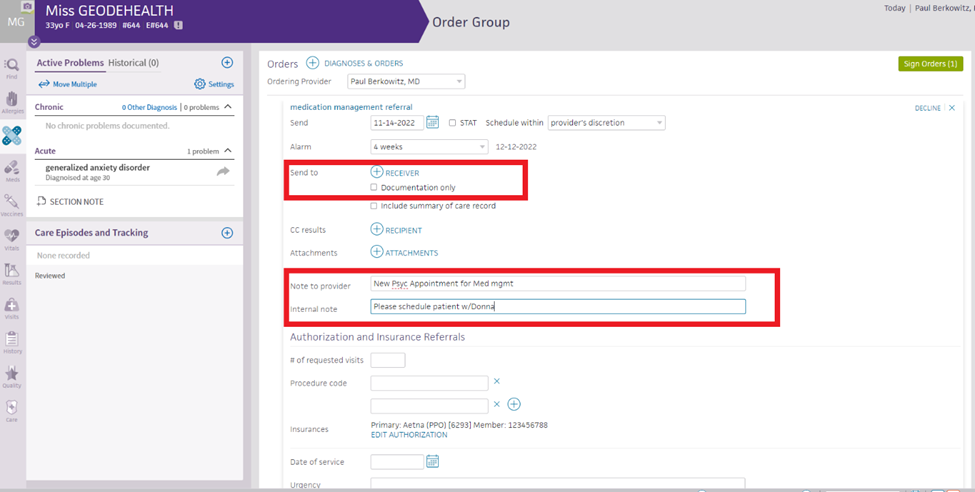The width and height of the screenshot is (975, 492).
Task: Open the Date of service calendar picker
Action: [433, 461]
